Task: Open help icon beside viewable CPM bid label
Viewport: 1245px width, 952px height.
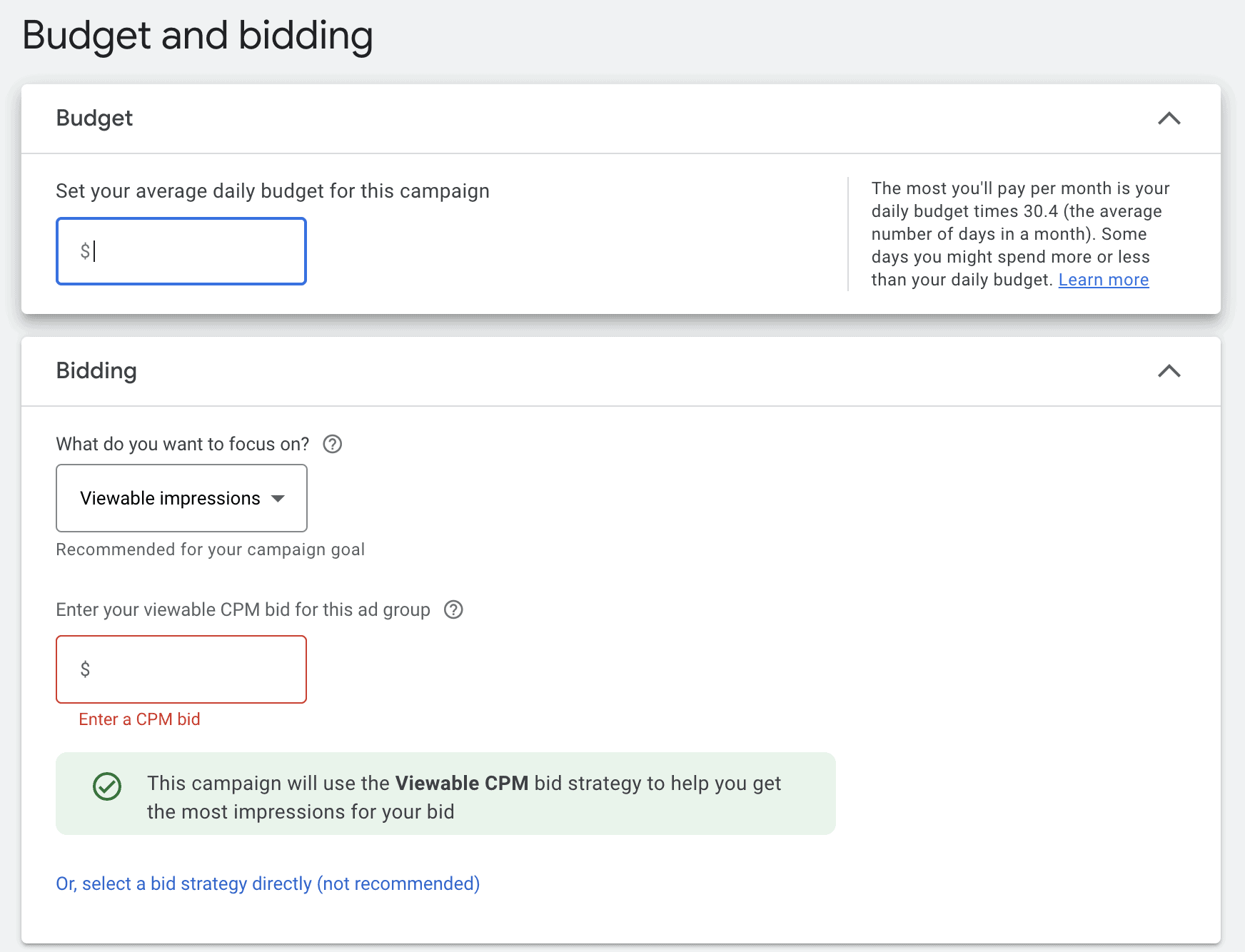Action: pos(453,609)
